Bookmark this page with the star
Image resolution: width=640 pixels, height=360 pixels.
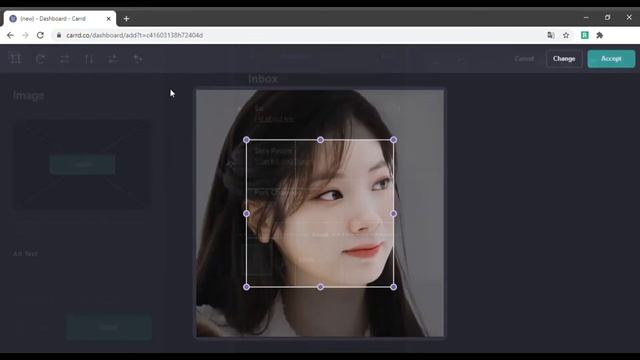point(566,36)
